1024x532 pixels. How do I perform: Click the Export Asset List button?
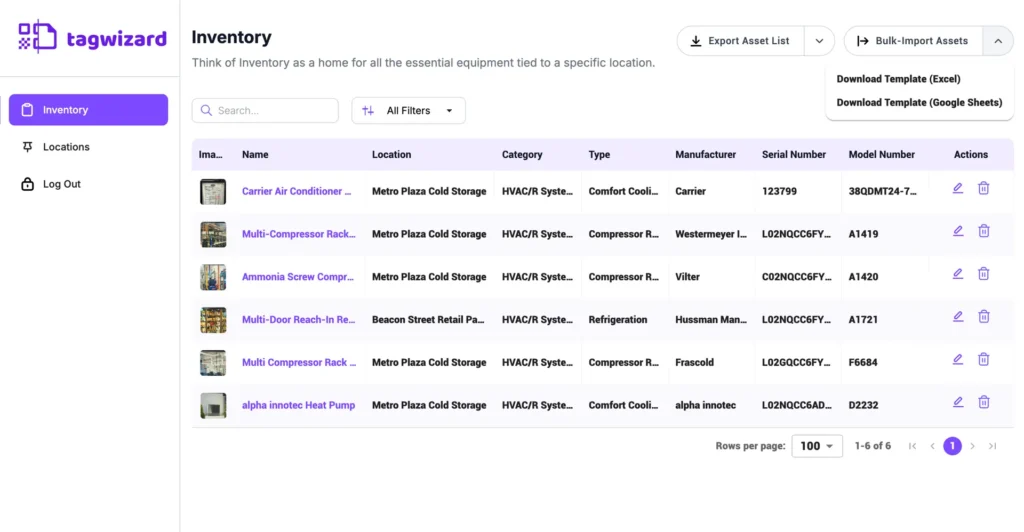pyautogui.click(x=741, y=41)
